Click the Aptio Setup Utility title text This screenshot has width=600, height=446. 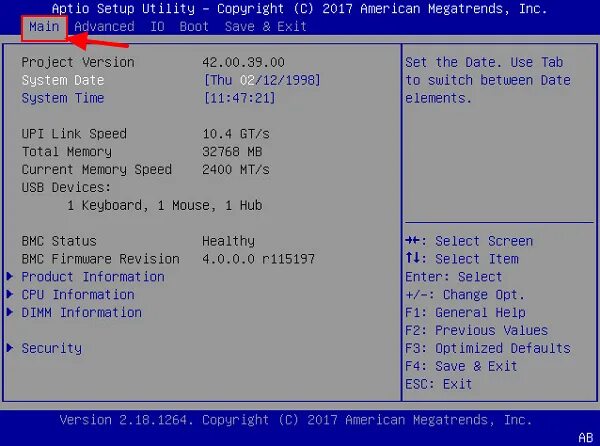pyautogui.click(x=299, y=9)
